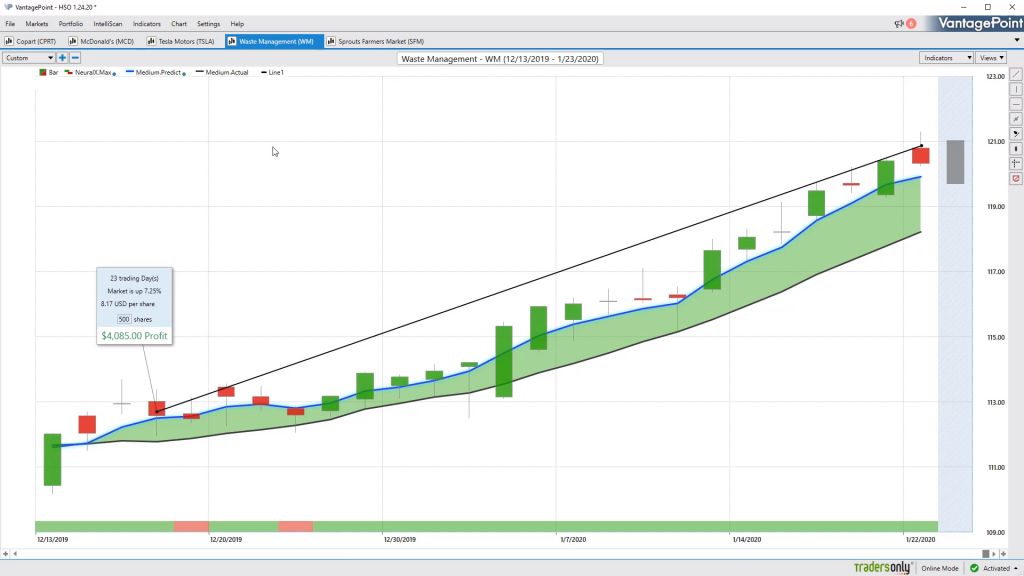Image resolution: width=1024 pixels, height=576 pixels.
Task: Click the red erase drawings icon
Action: point(1016,178)
